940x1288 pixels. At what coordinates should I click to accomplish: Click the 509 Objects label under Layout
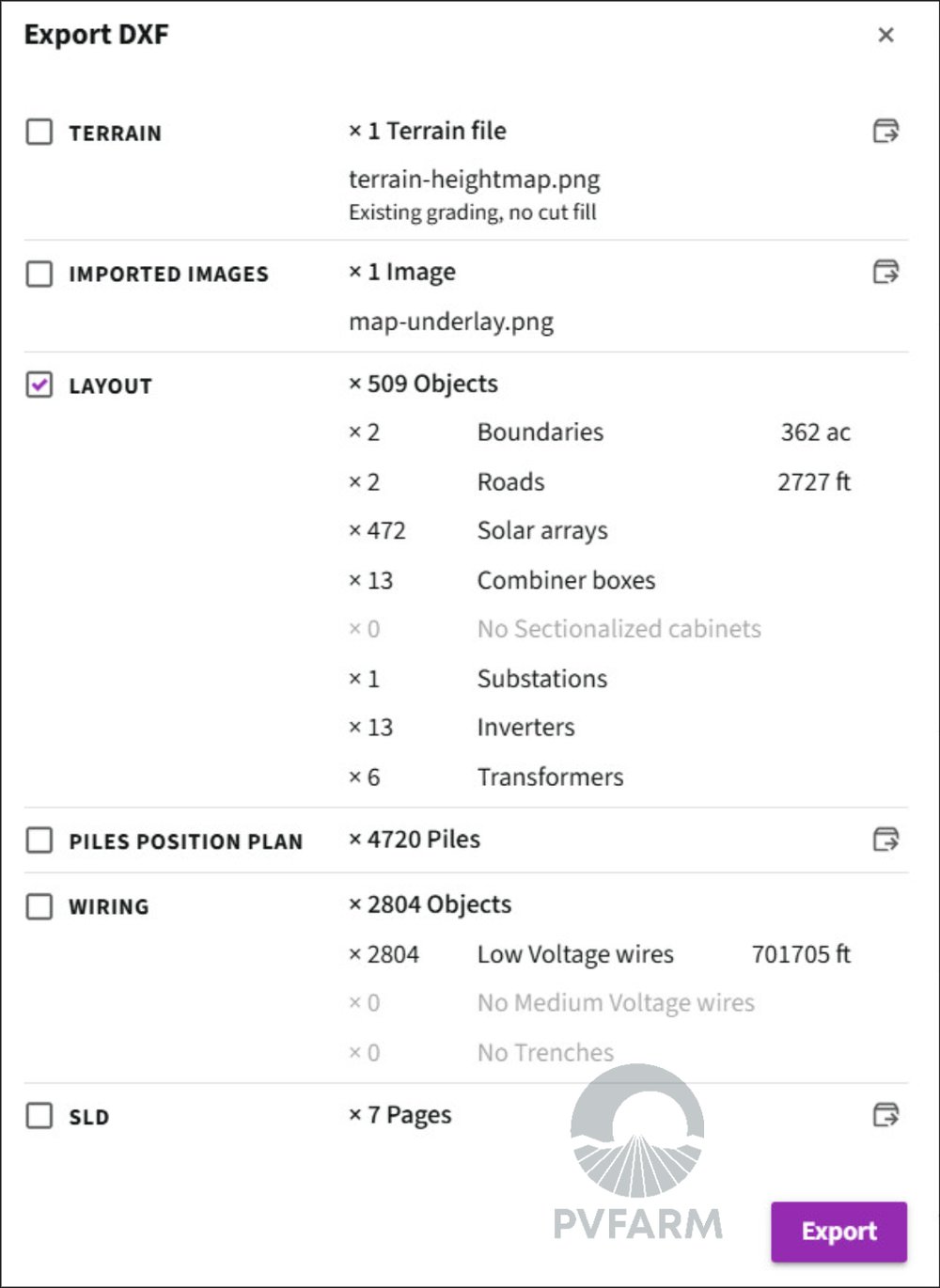pos(424,384)
